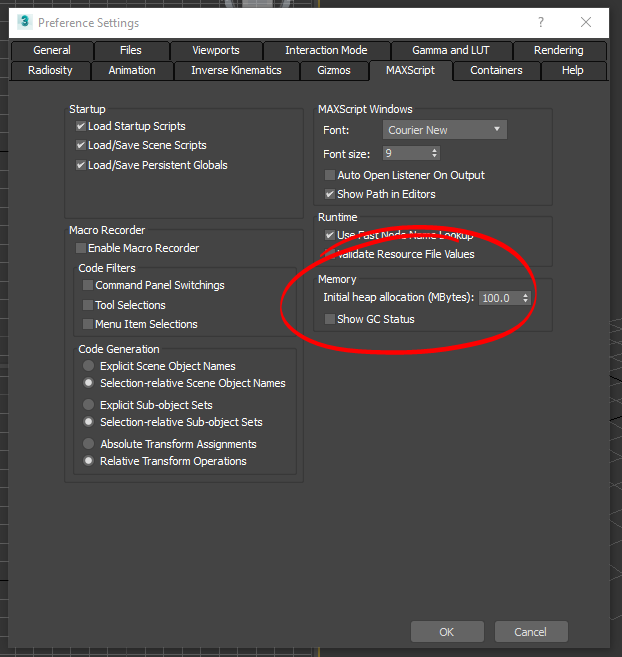Click the "Code Generation" group label
622x657 pixels.
(119, 349)
